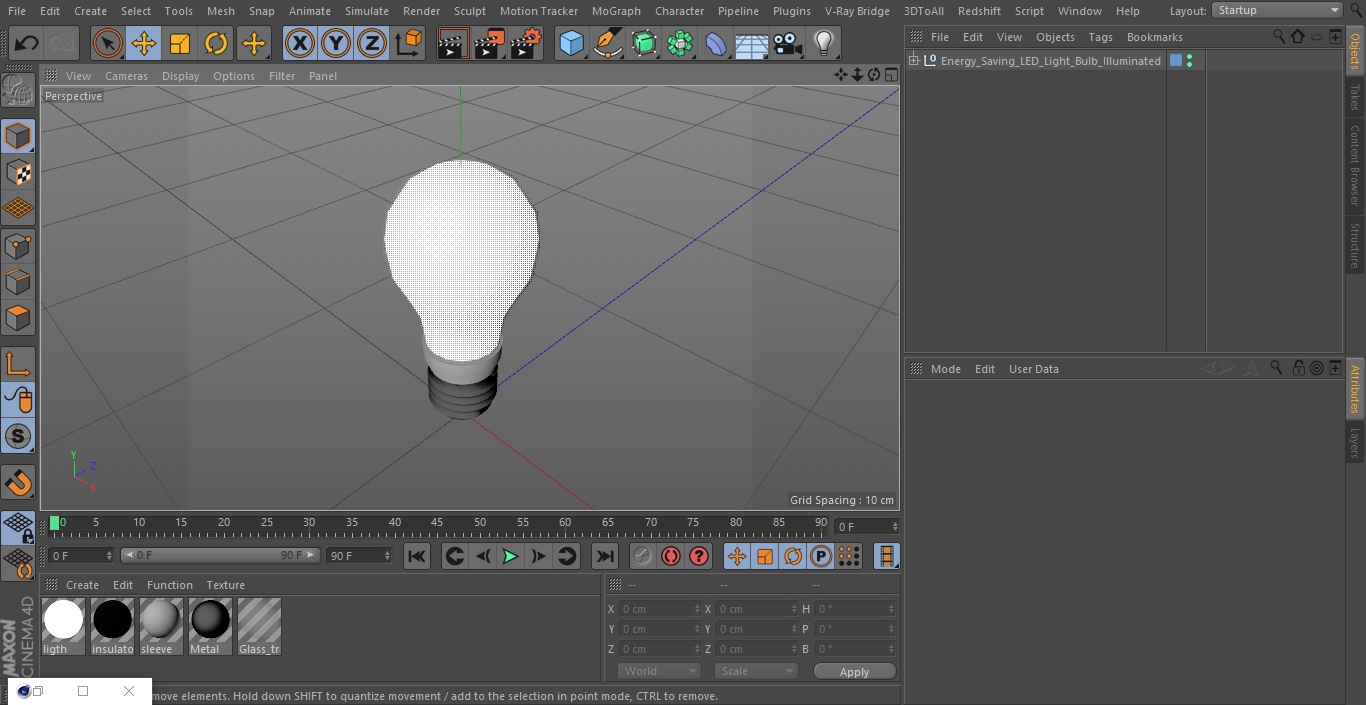Image resolution: width=1366 pixels, height=705 pixels.
Task: Select Energy_Saving_LED_Light_Bulb_Illuminated object
Action: (x=1050, y=61)
